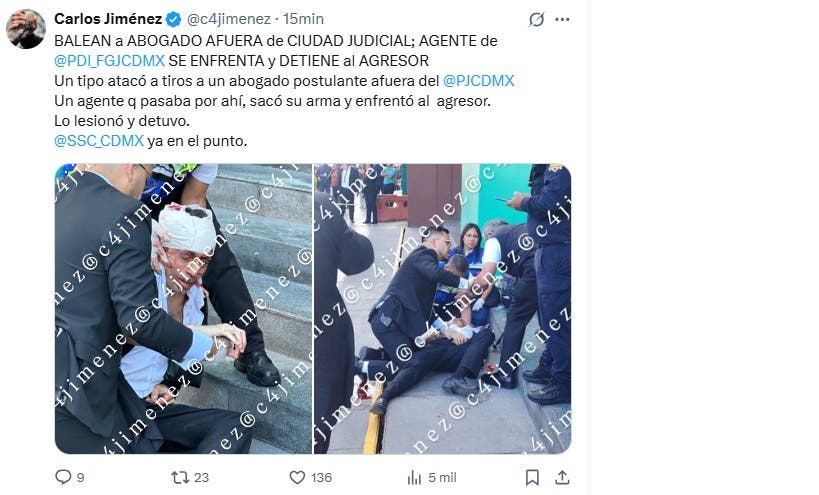
Task: Click the 136 likes count
Action: point(322,477)
